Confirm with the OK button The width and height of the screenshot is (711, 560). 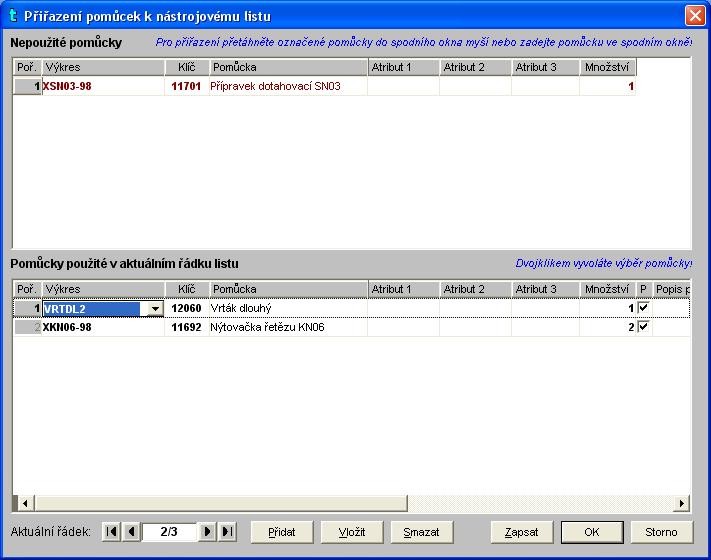(x=592, y=532)
